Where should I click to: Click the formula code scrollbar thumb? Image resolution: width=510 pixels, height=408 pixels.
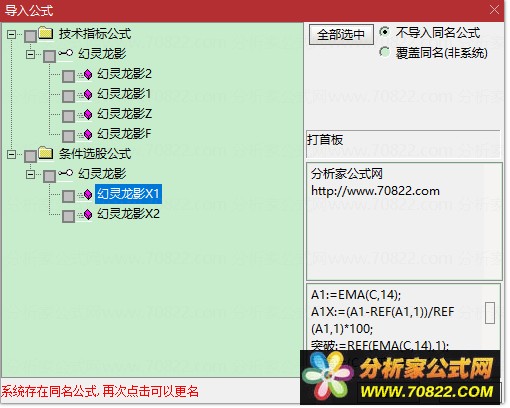pos(490,313)
